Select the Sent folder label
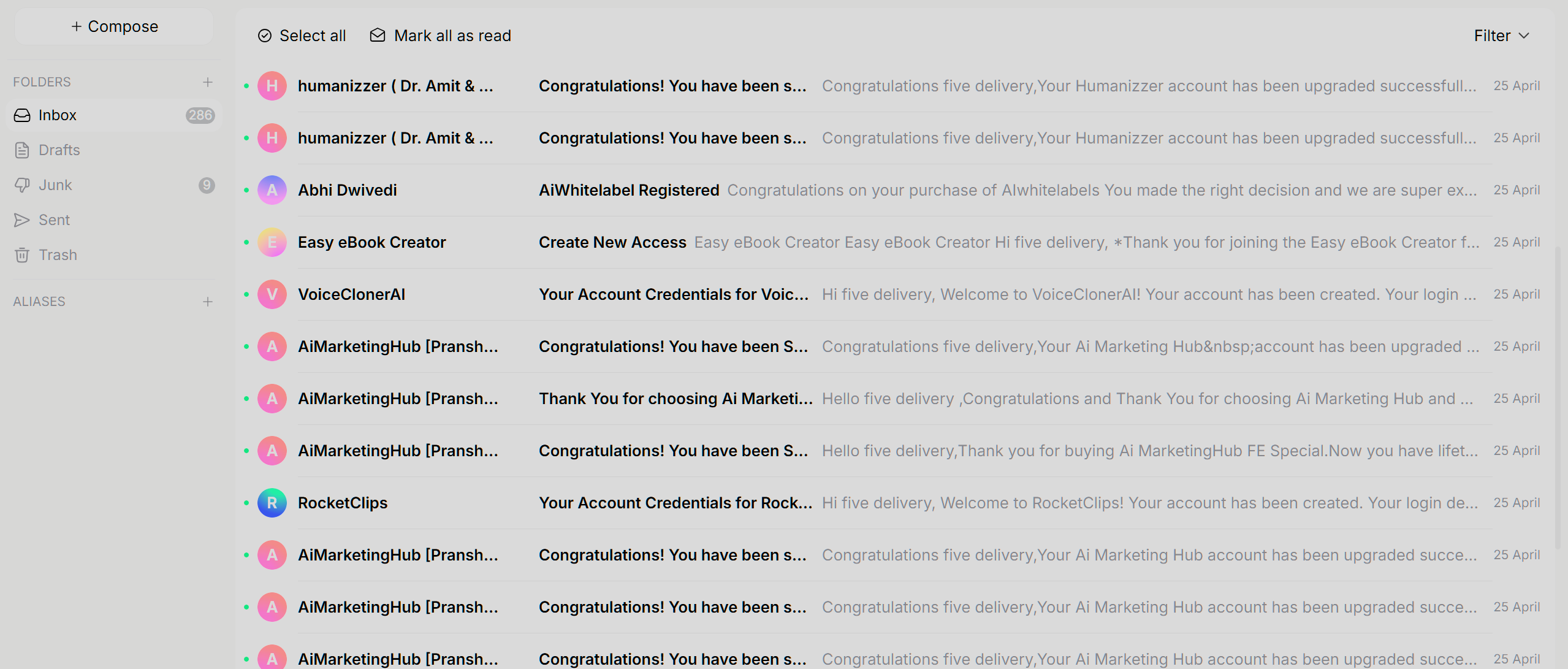1568x669 pixels. [x=54, y=220]
